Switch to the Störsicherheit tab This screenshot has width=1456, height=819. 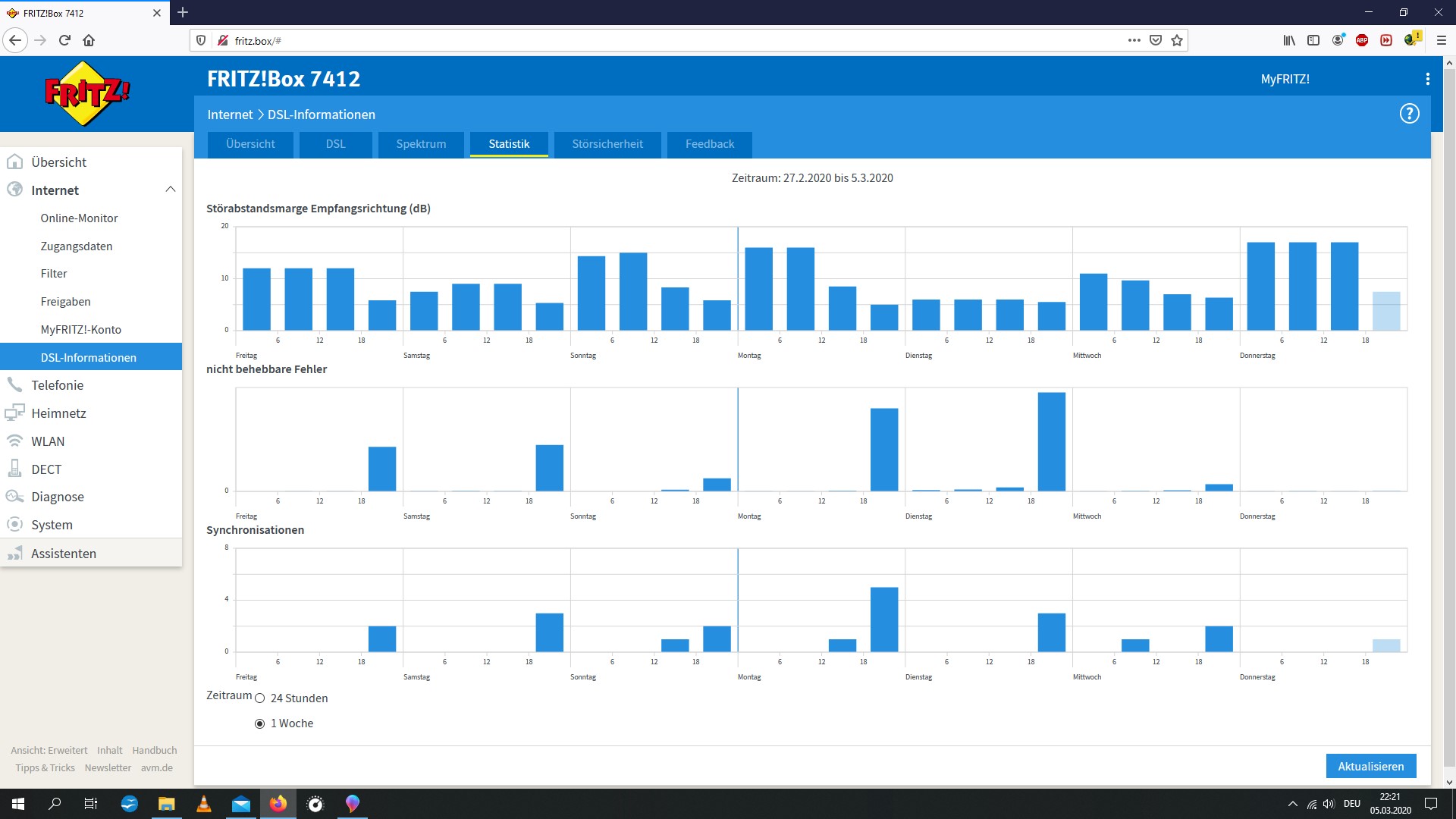(607, 144)
